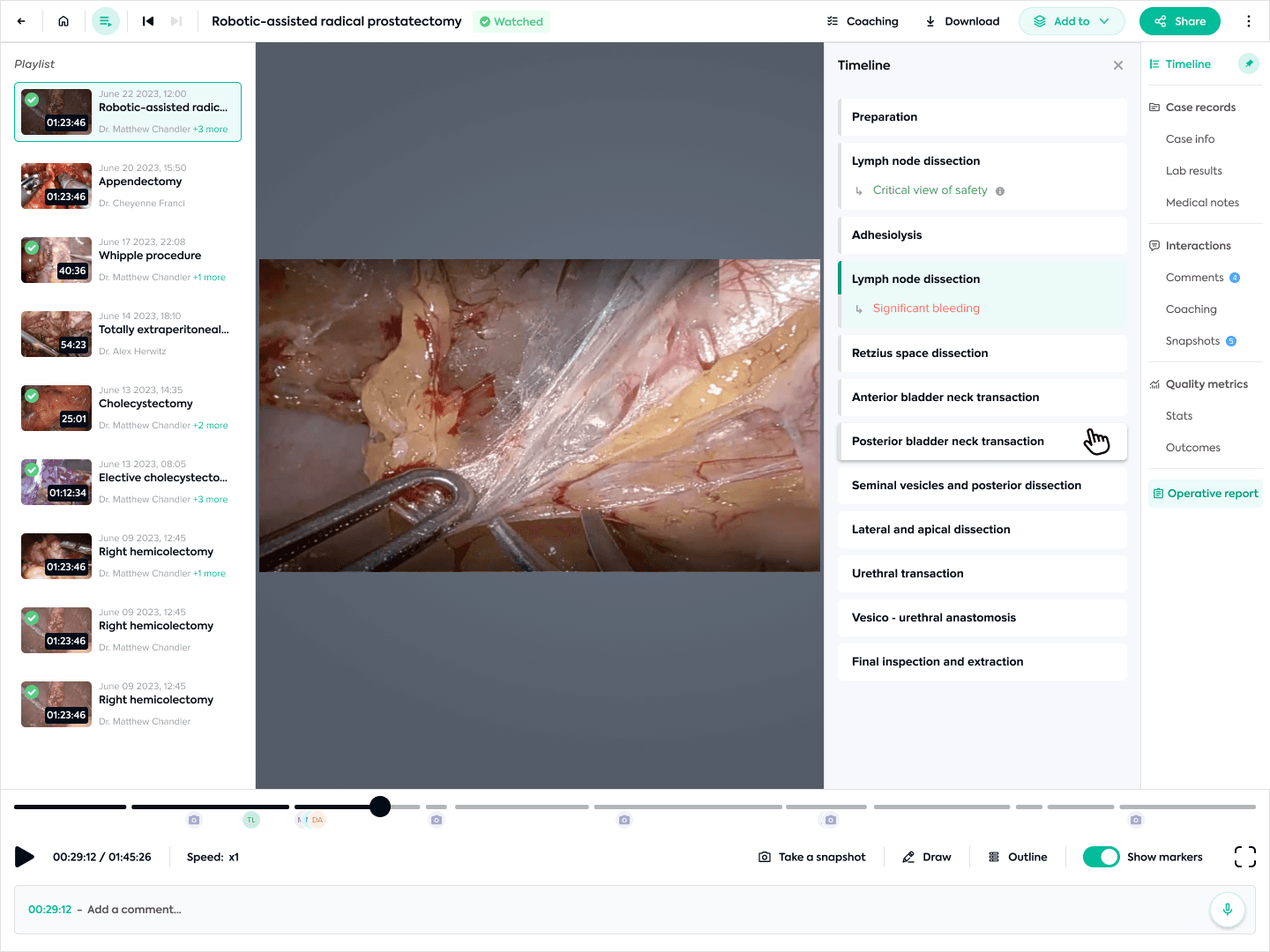This screenshot has width=1270, height=952.
Task: Open the home icon
Action: click(x=63, y=21)
